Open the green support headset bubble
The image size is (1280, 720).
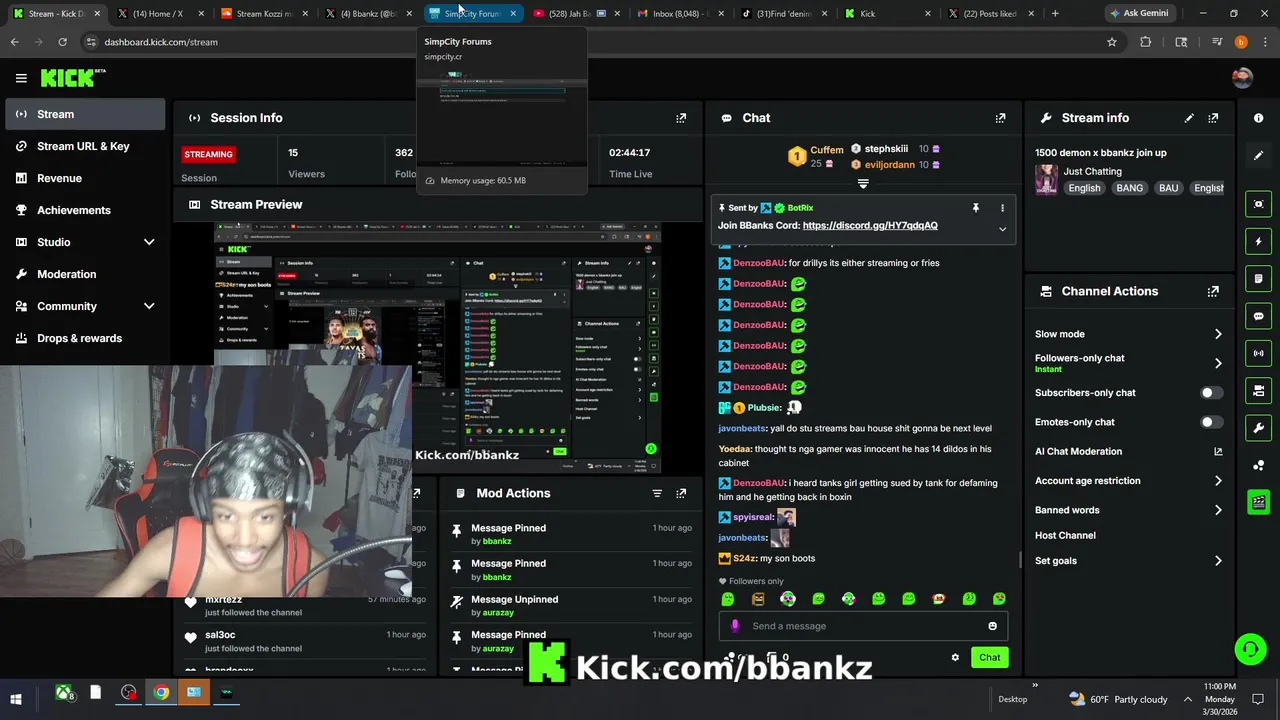coord(1250,650)
